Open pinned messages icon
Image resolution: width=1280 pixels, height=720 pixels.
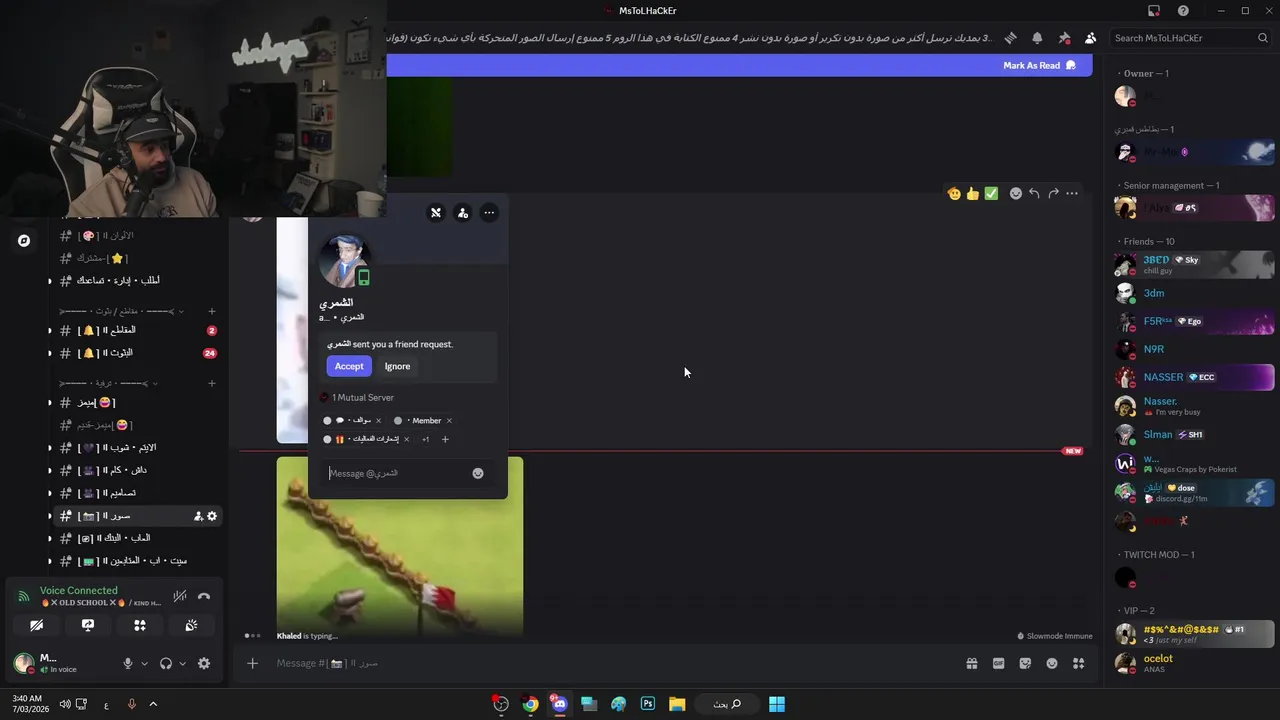[x=1064, y=38]
